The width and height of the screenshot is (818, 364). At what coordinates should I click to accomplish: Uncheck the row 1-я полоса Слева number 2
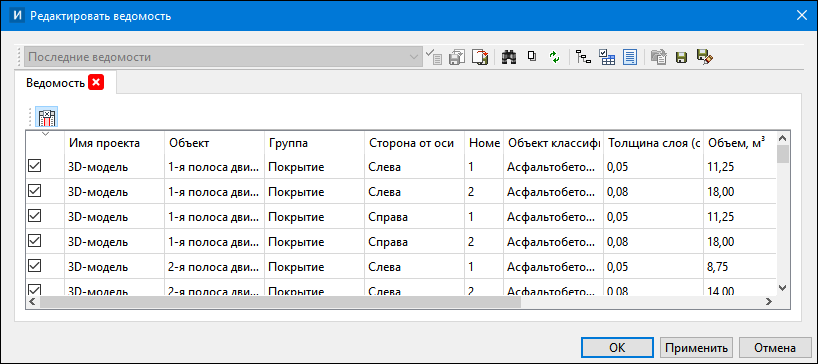[34, 191]
